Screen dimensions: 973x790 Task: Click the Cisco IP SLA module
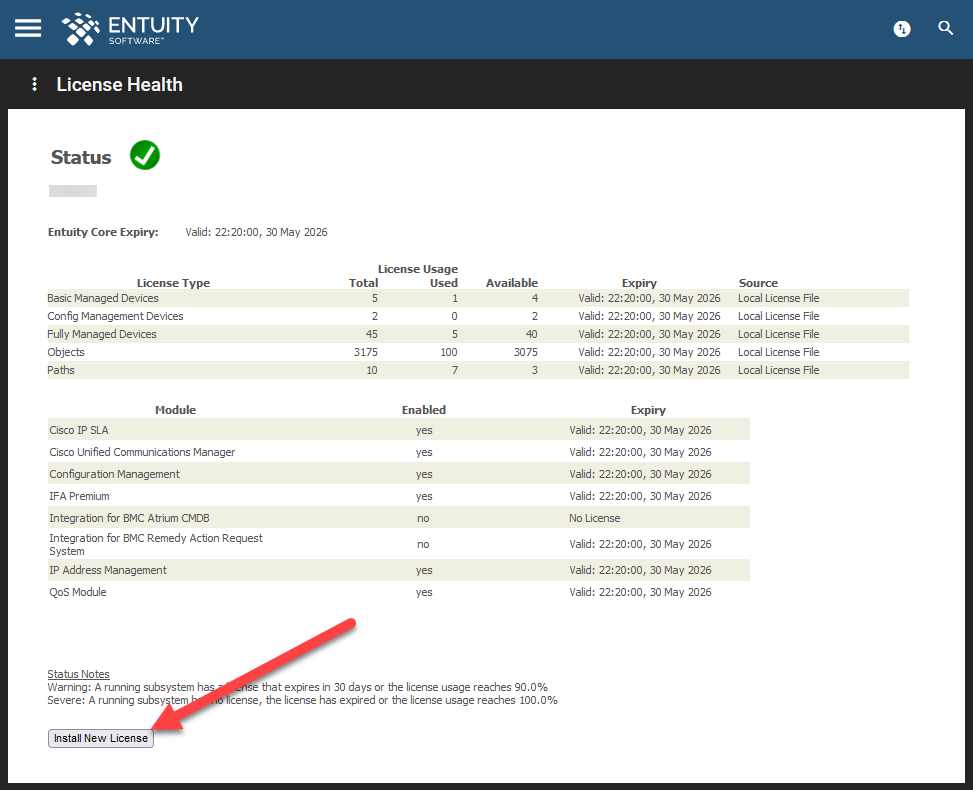(79, 430)
